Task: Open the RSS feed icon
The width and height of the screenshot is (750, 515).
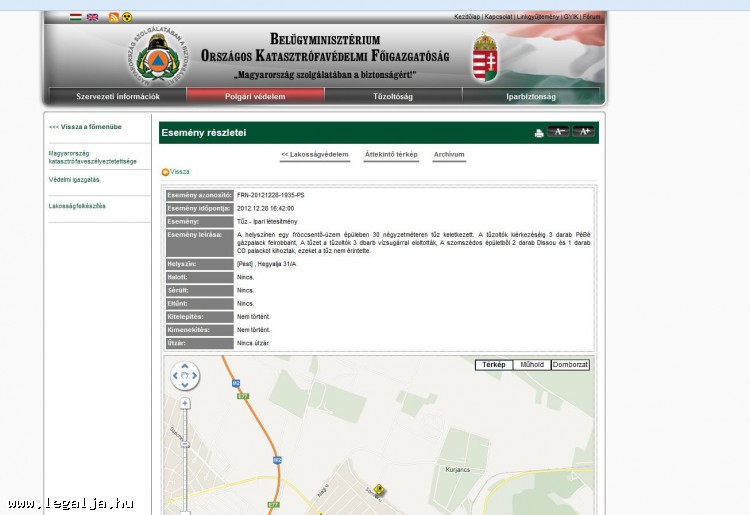Action: tap(114, 17)
